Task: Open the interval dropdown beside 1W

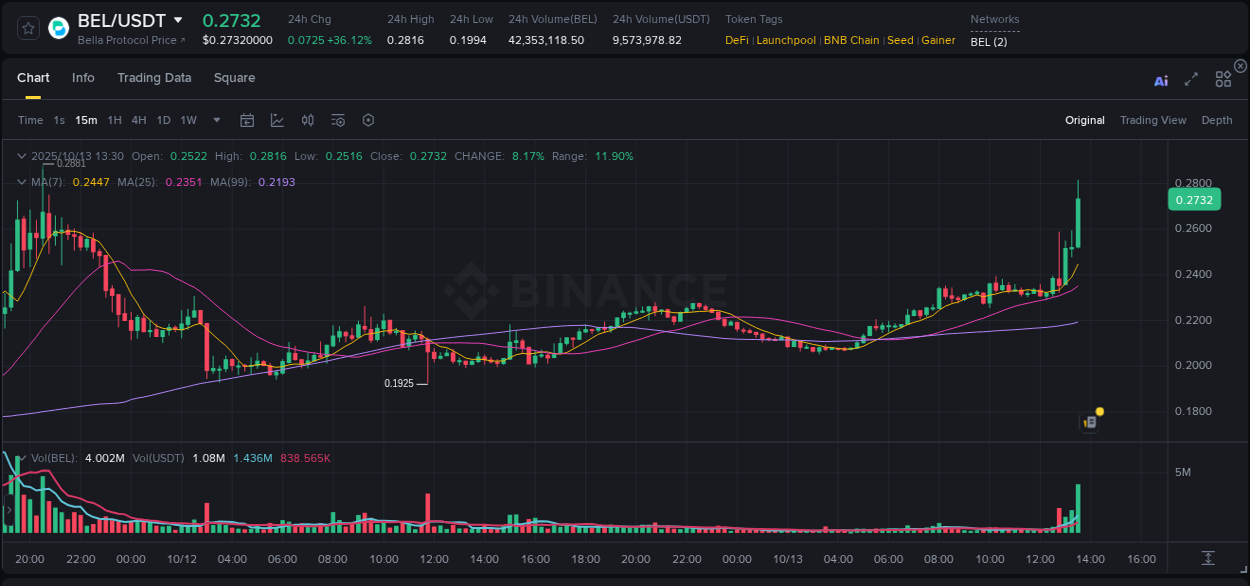Action: coord(216,120)
